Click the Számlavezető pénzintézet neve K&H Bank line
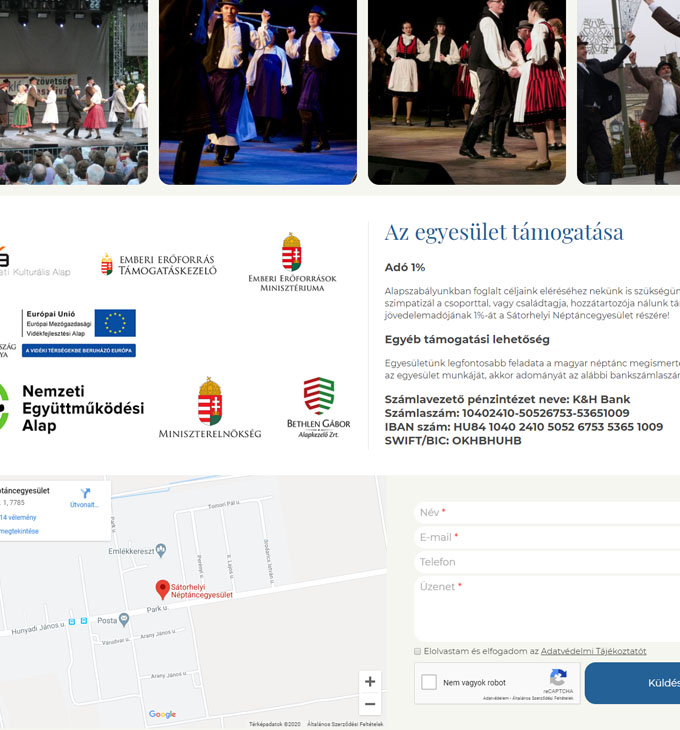 pyautogui.click(x=507, y=399)
